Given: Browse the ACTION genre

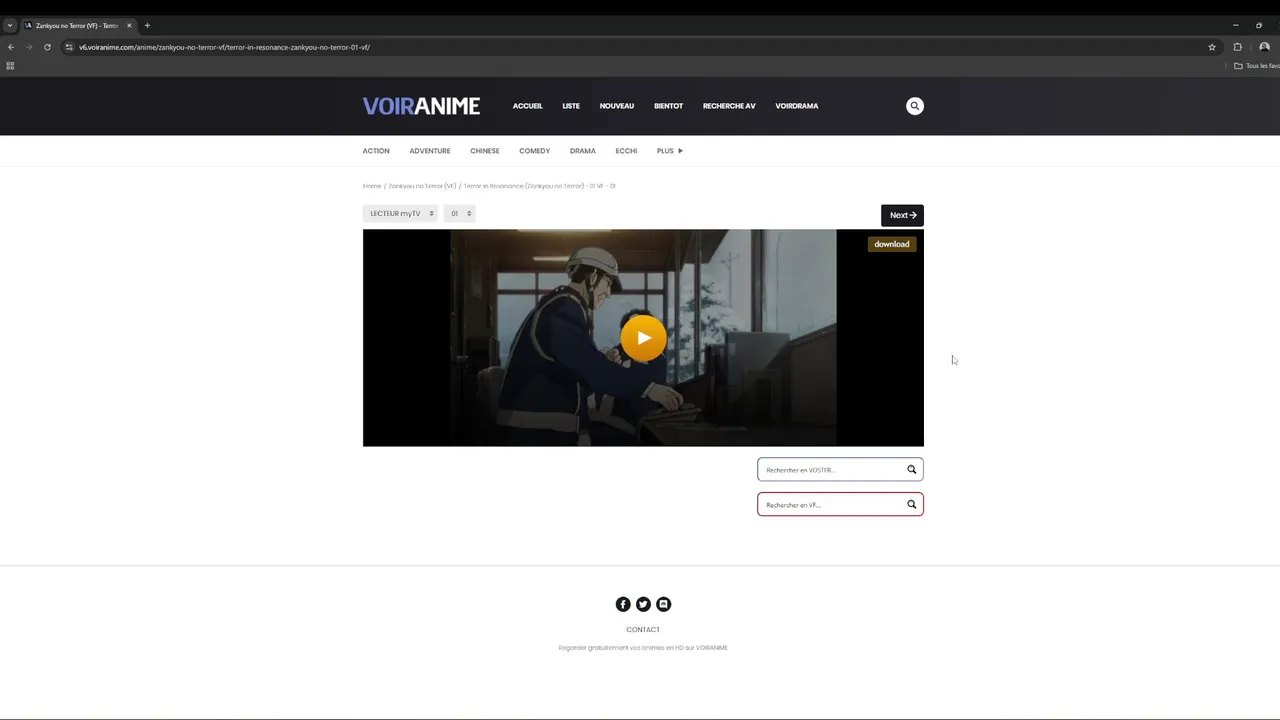Looking at the screenshot, I should (x=376, y=151).
